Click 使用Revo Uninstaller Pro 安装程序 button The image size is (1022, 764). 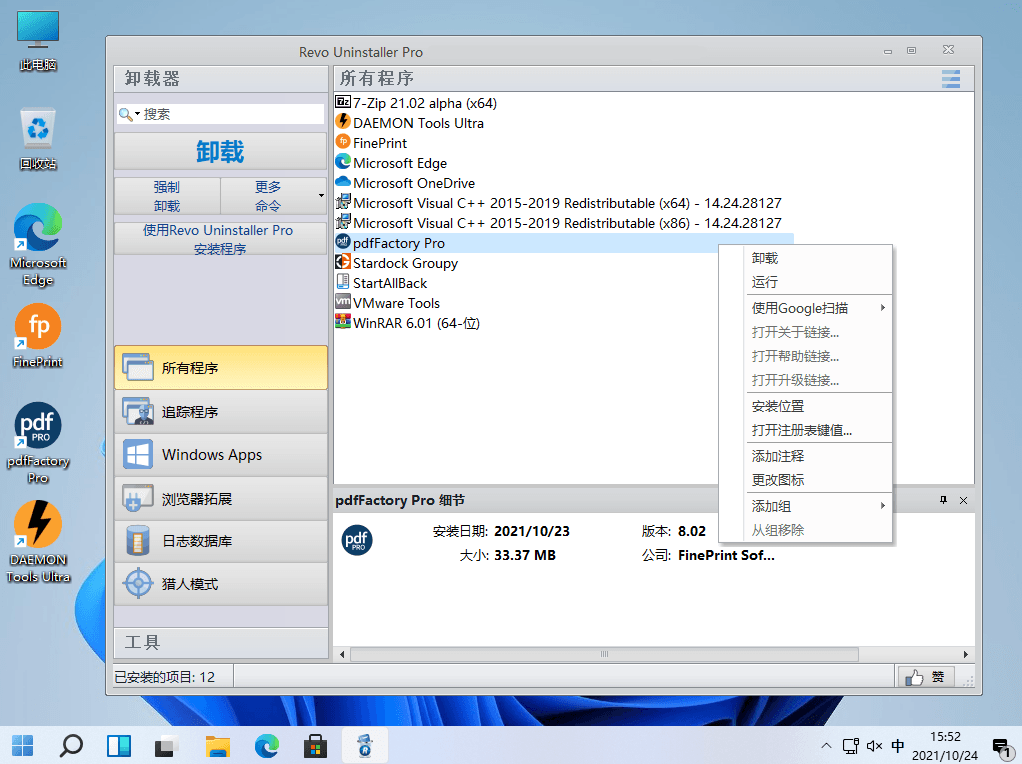[220, 239]
